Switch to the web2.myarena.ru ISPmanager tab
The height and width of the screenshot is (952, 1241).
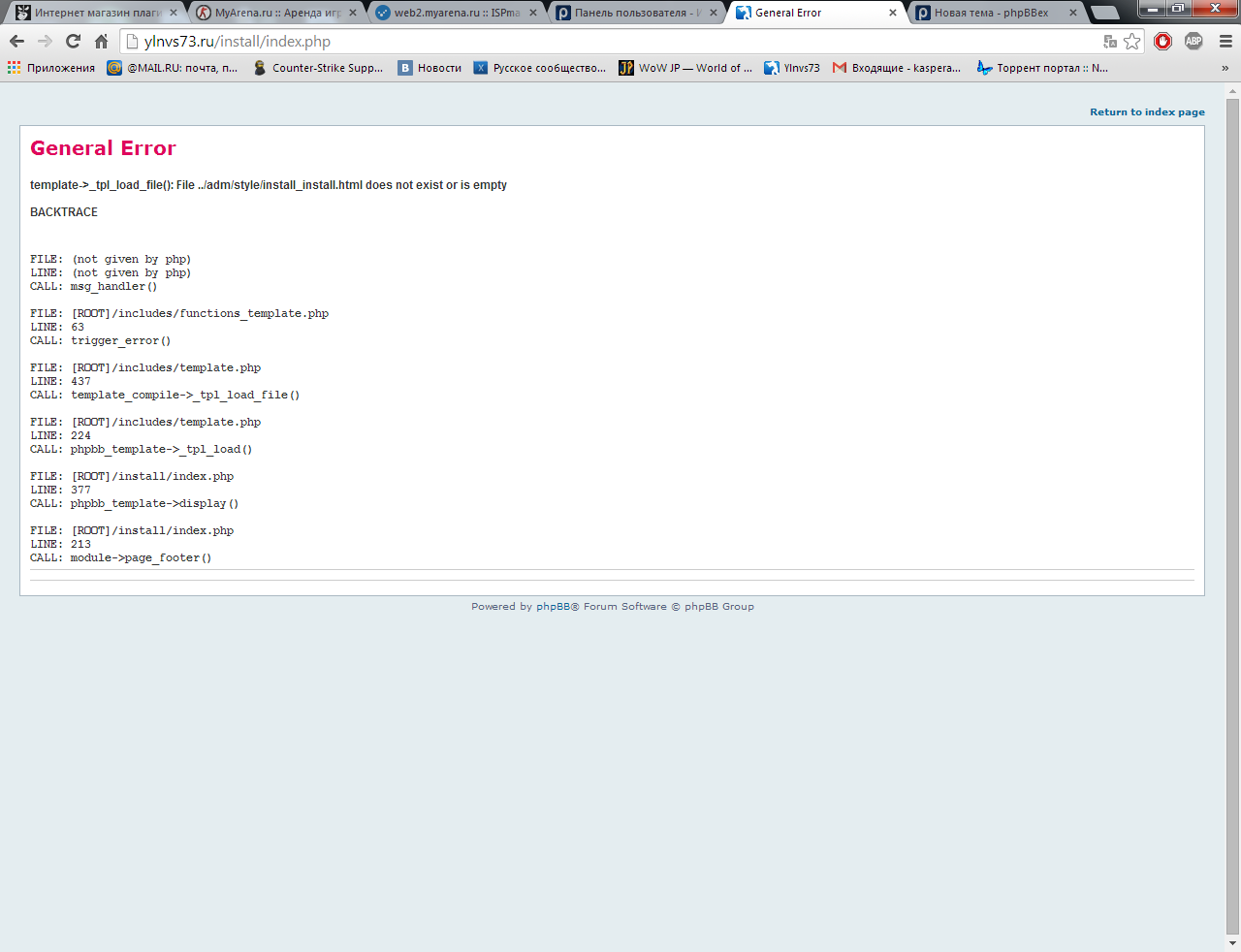456,13
